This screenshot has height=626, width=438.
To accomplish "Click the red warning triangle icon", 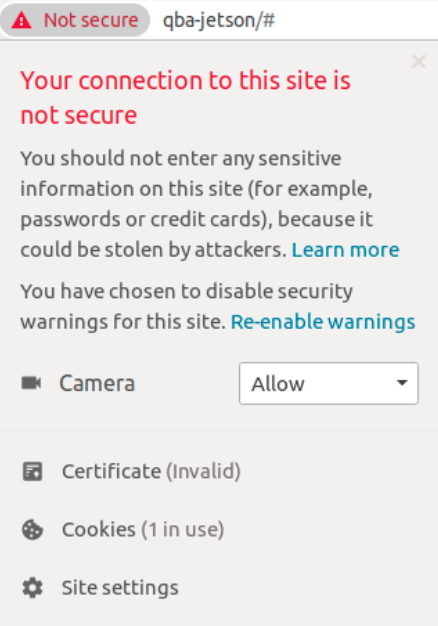I will click(21, 20).
